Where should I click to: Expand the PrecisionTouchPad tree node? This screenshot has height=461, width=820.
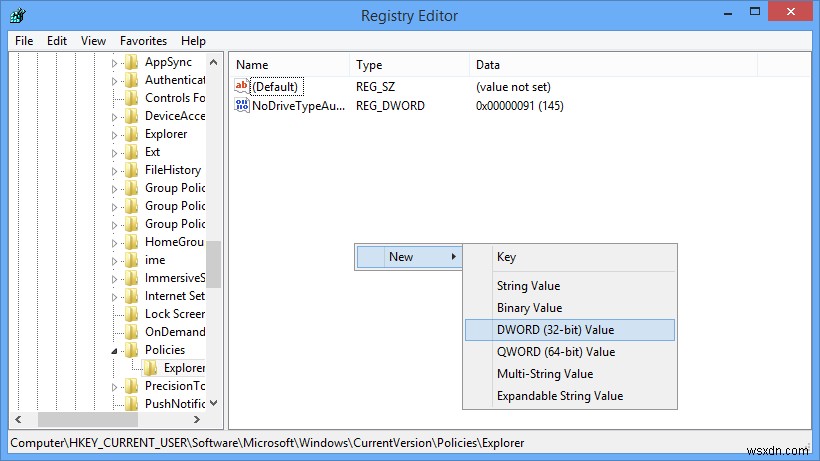[x=114, y=386]
